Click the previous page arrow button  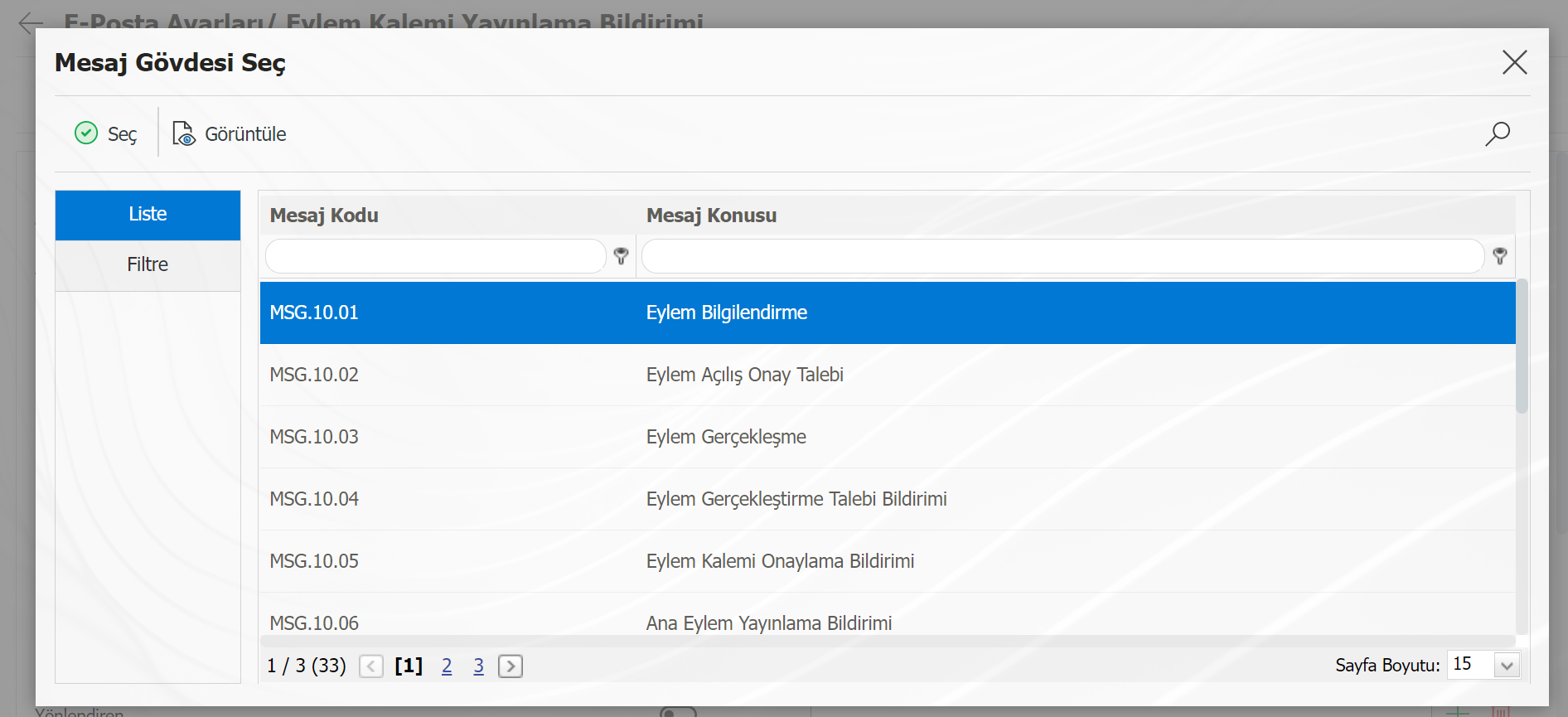tap(371, 666)
